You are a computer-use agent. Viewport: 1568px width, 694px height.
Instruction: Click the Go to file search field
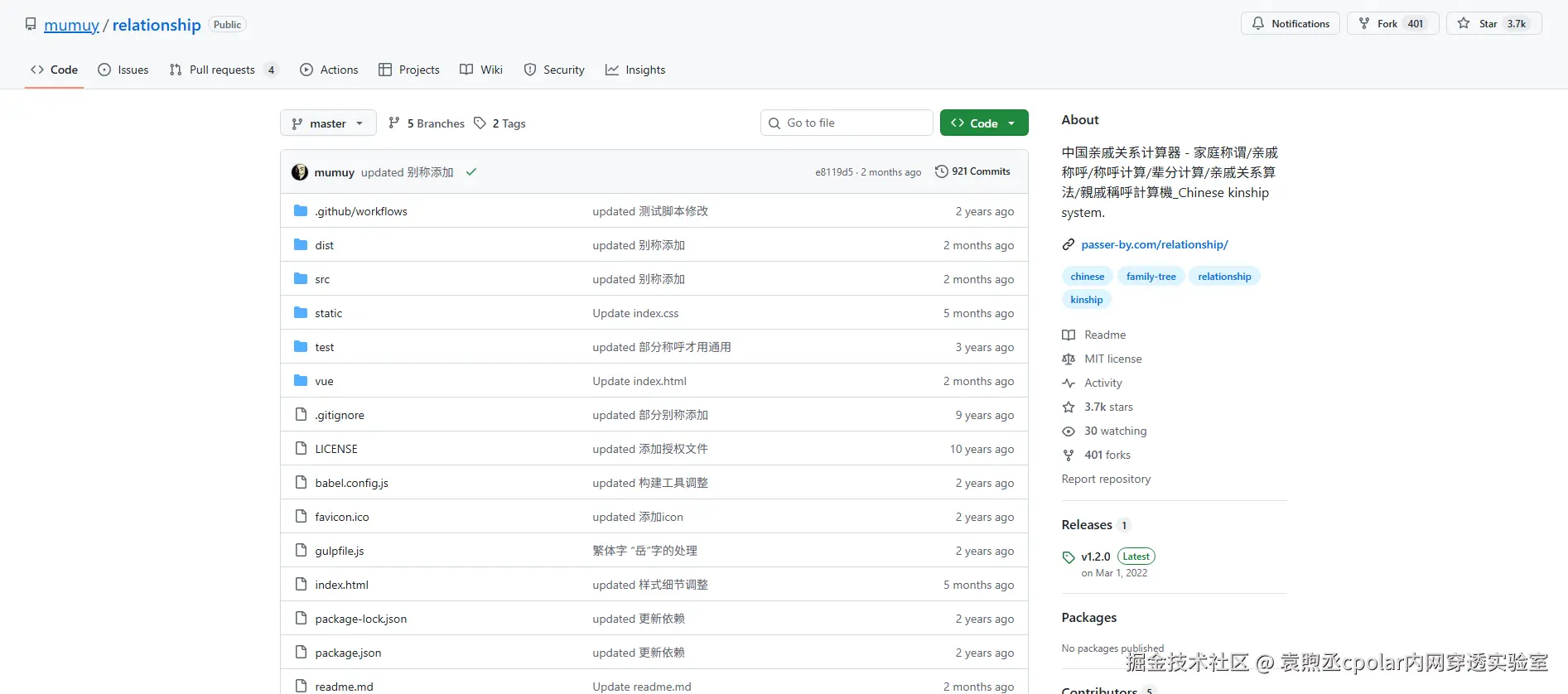tap(847, 123)
